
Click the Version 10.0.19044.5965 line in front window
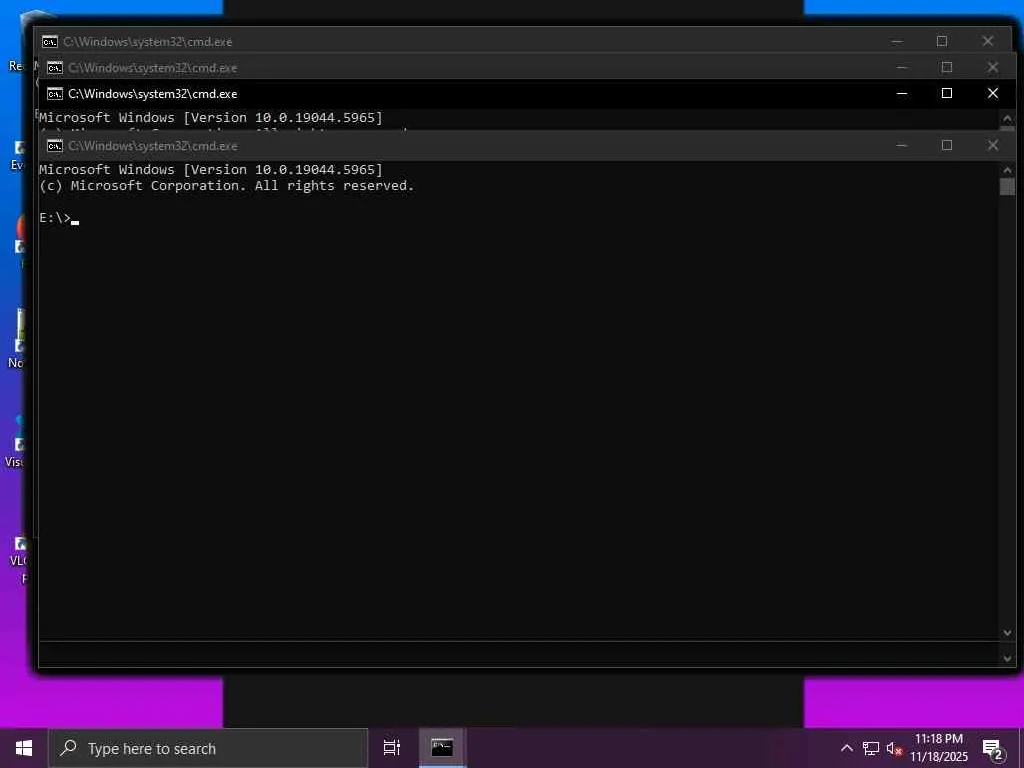pos(211,170)
